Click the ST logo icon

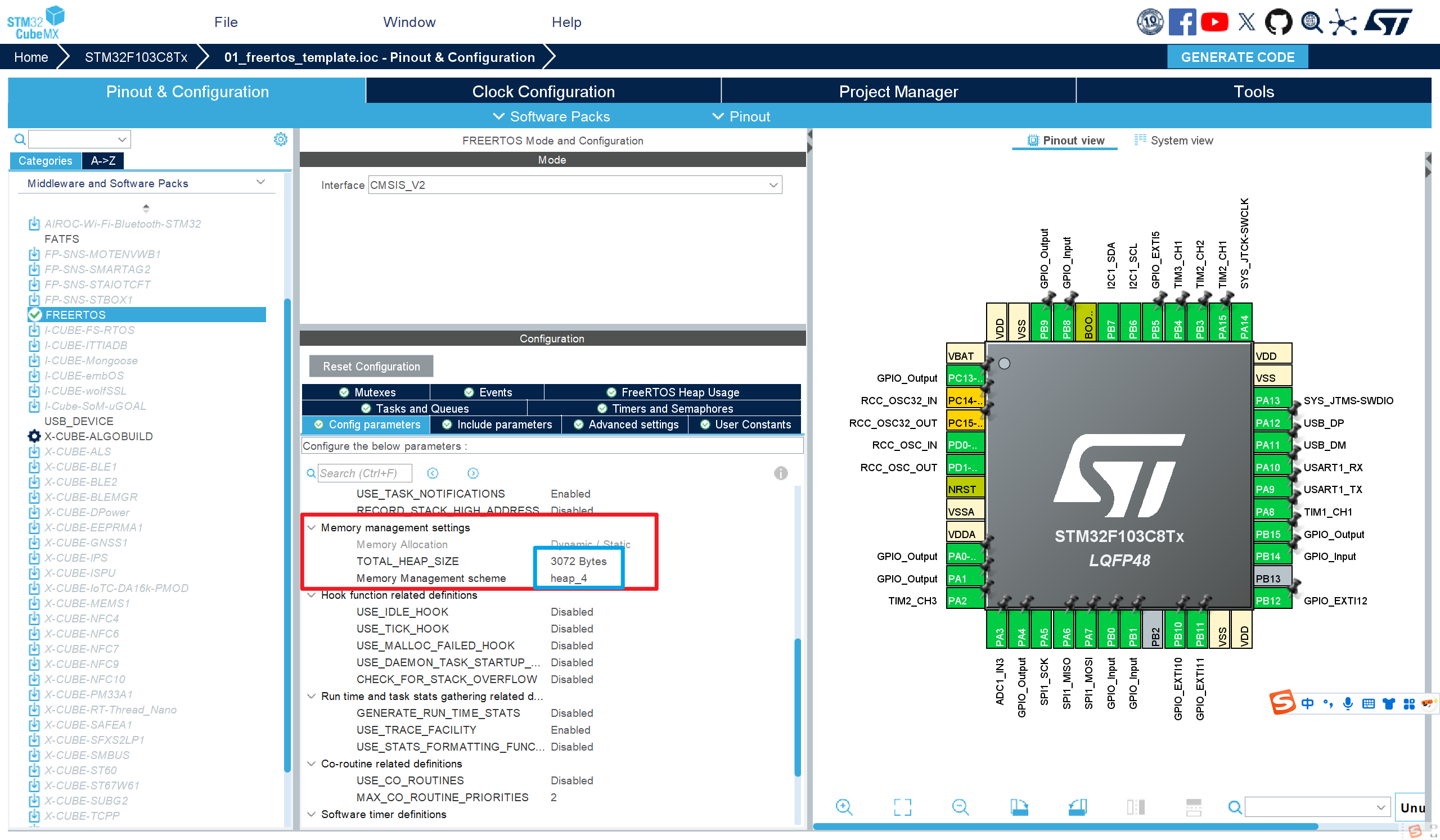pyautogui.click(x=1388, y=22)
